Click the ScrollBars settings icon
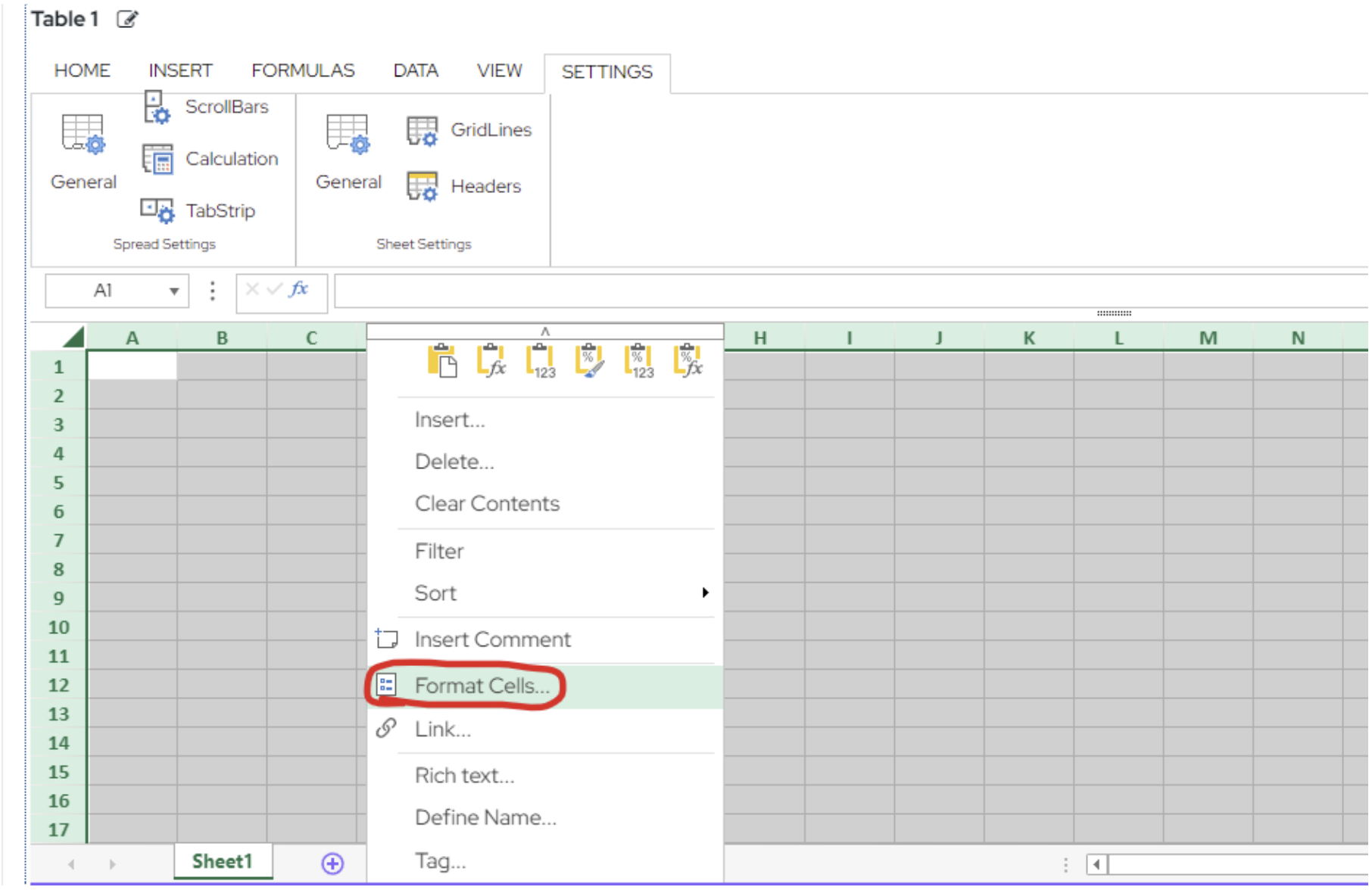Image resolution: width=1372 pixels, height=890 pixels. tap(157, 107)
